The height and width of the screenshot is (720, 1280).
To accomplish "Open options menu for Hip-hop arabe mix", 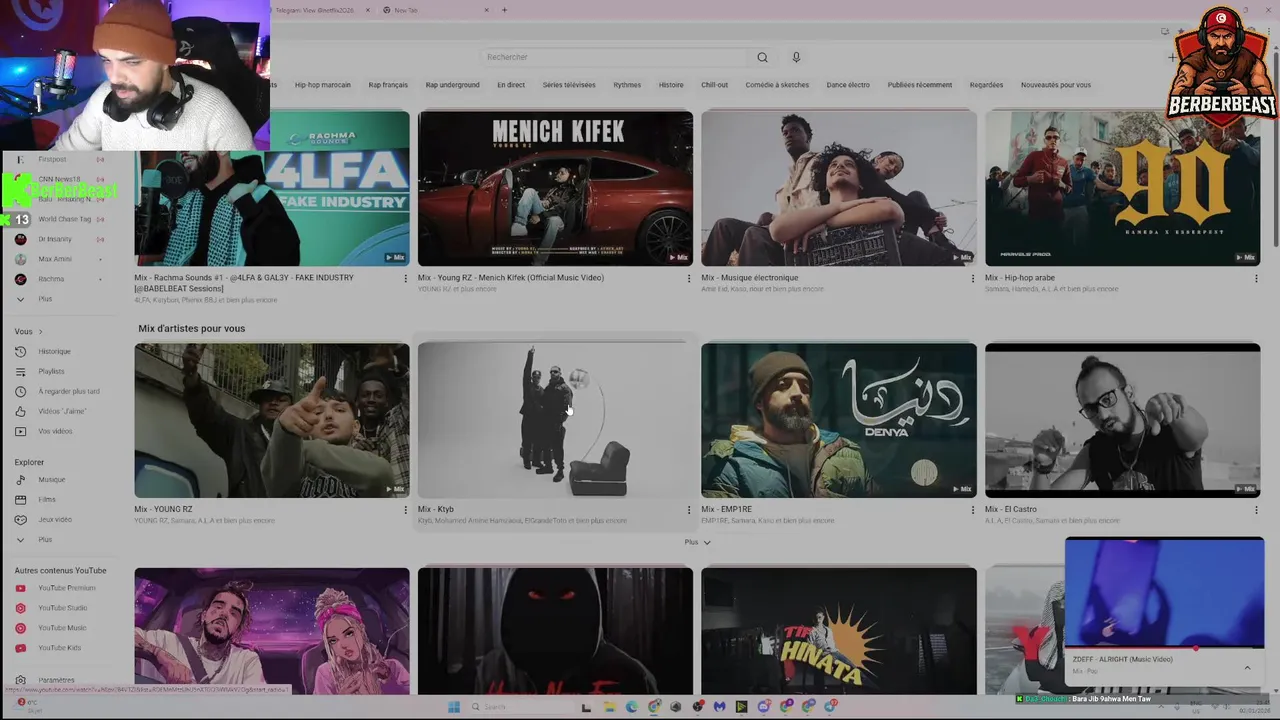I will [x=1256, y=278].
